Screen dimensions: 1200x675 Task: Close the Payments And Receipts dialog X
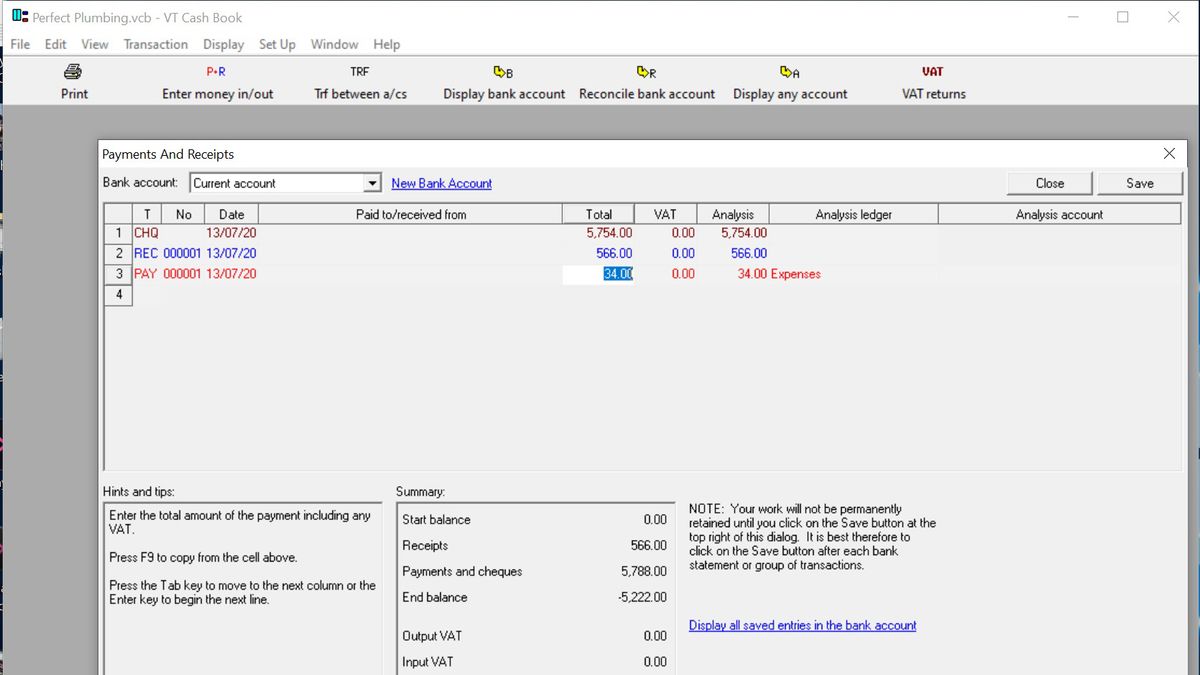point(1169,154)
